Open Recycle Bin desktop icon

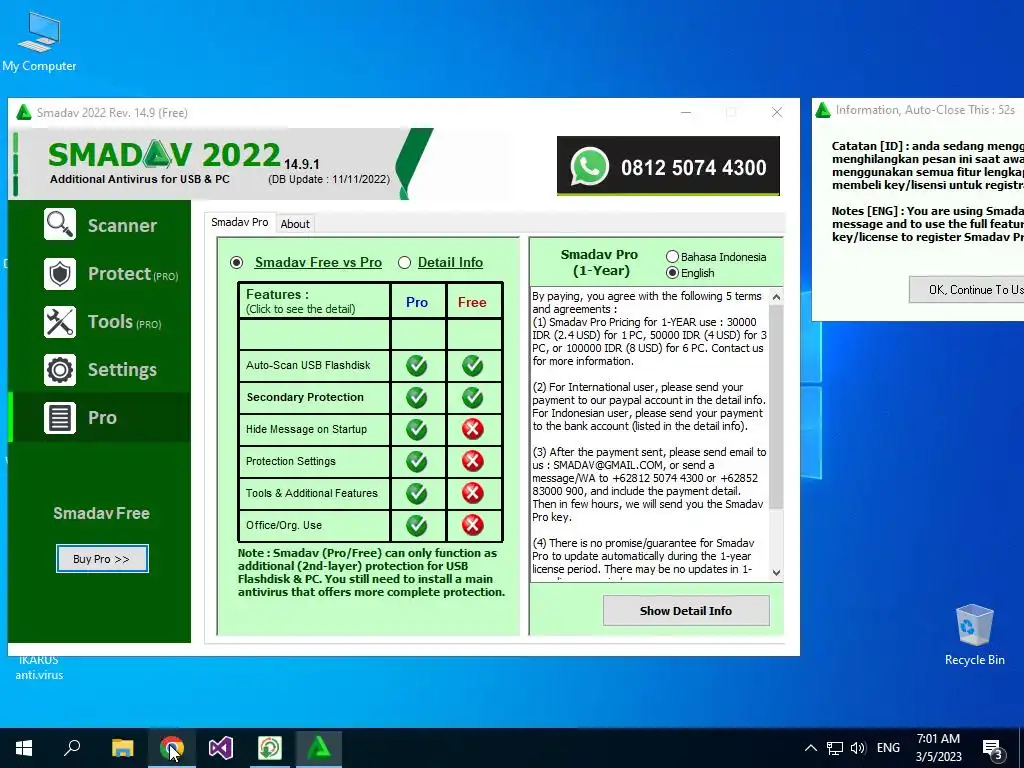[974, 635]
